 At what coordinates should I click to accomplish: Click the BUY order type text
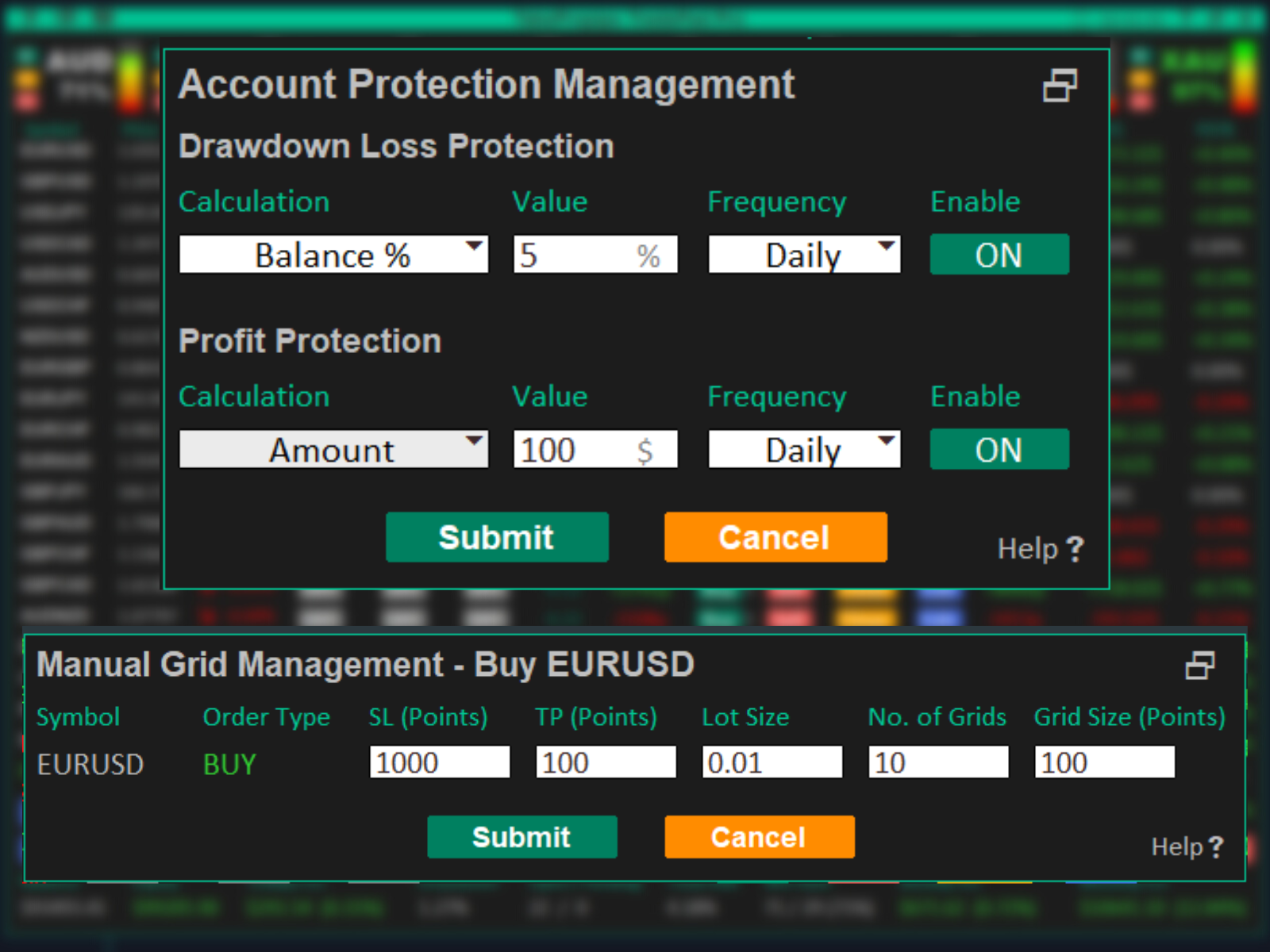pyautogui.click(x=229, y=765)
